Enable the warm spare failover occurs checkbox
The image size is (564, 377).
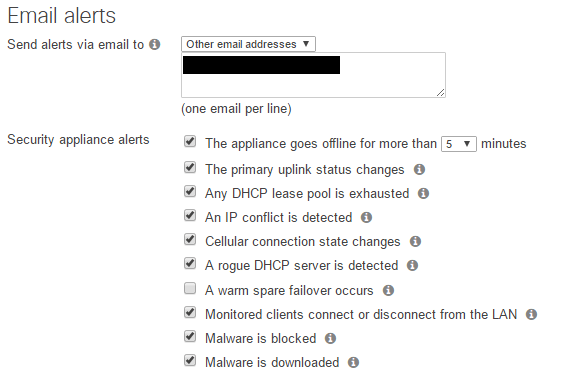tap(190, 289)
